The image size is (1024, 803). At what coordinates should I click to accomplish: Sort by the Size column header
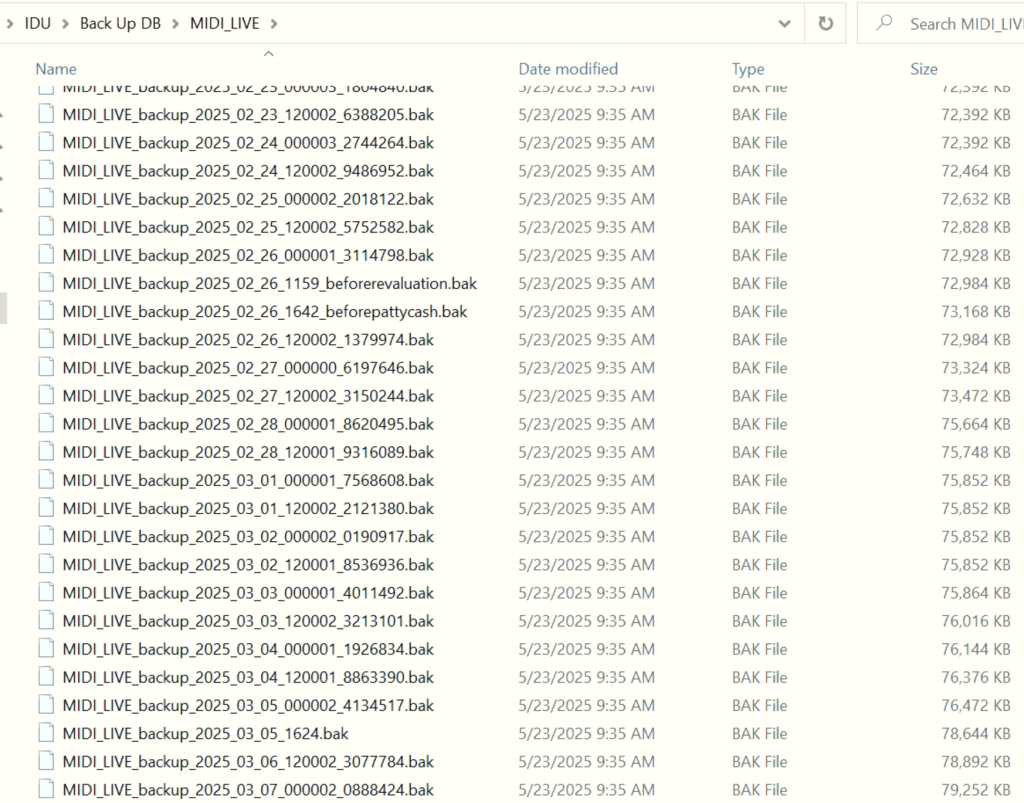point(924,69)
